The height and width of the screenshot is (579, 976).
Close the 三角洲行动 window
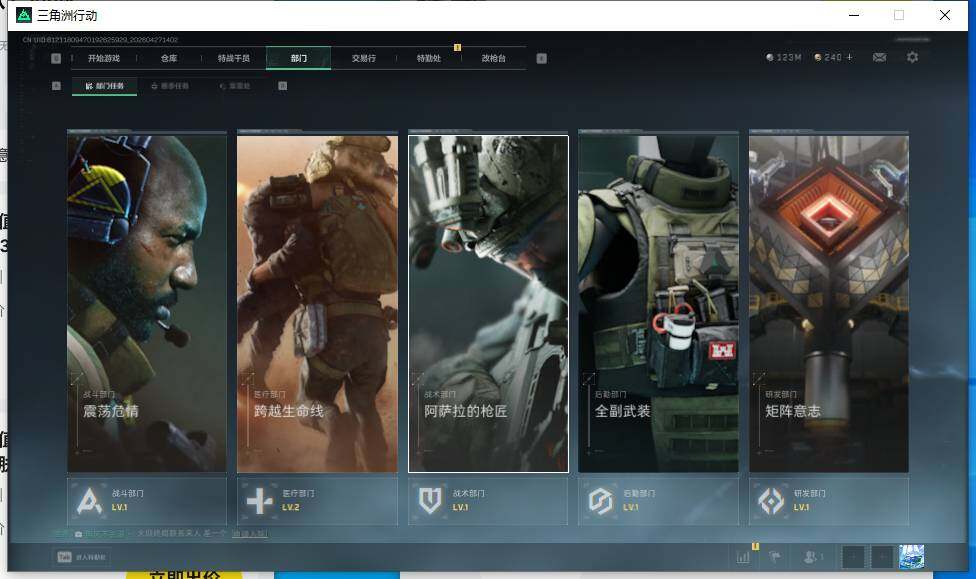coord(945,15)
